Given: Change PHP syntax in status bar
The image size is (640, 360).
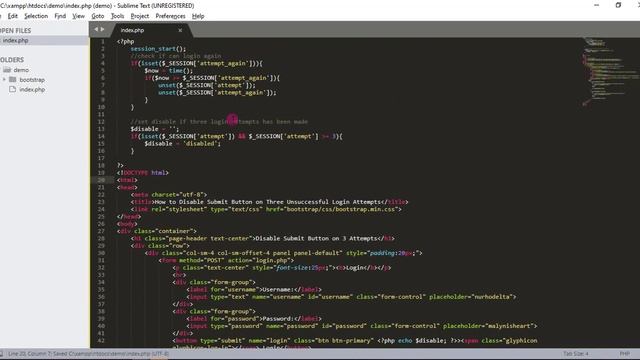Looking at the screenshot, I should (624, 353).
